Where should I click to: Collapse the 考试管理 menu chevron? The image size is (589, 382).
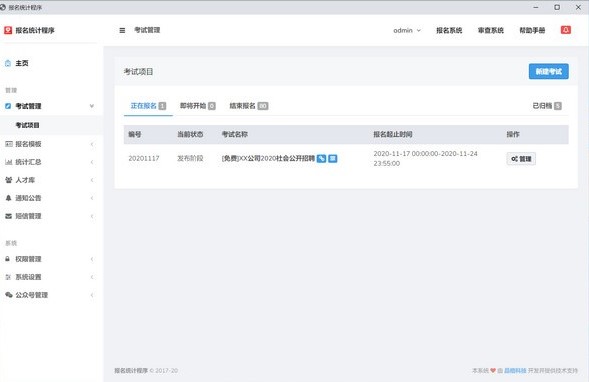[x=92, y=106]
